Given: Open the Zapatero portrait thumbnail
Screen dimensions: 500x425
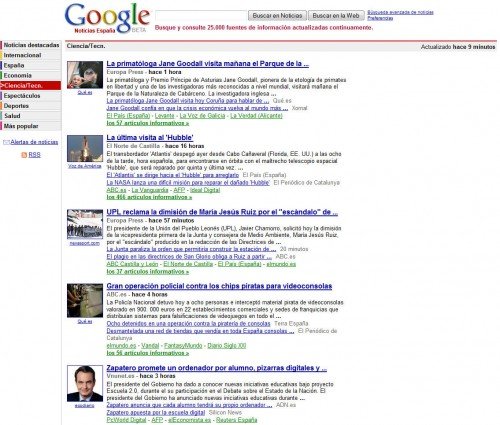Looking at the screenshot, I should point(85,383).
